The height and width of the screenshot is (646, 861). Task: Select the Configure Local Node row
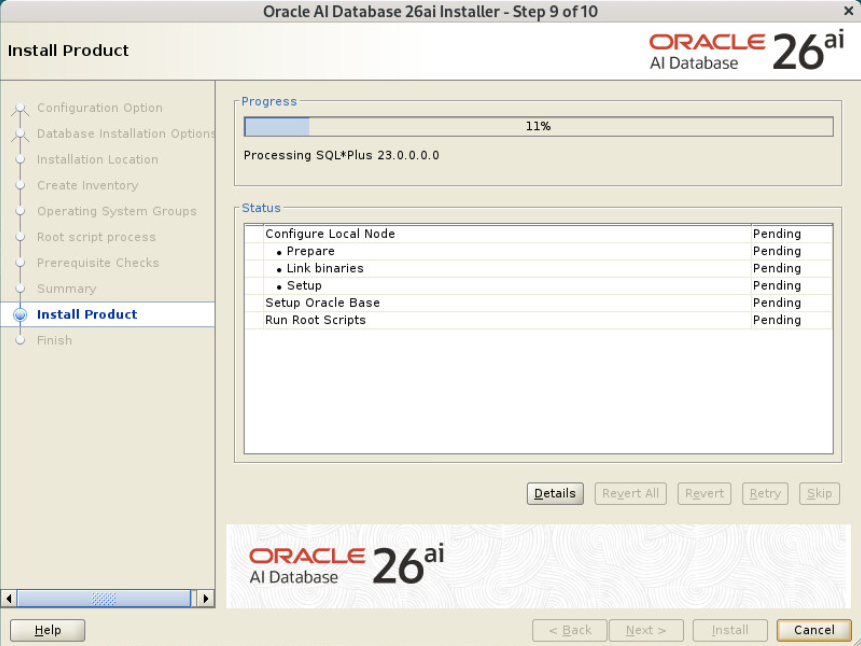(539, 234)
